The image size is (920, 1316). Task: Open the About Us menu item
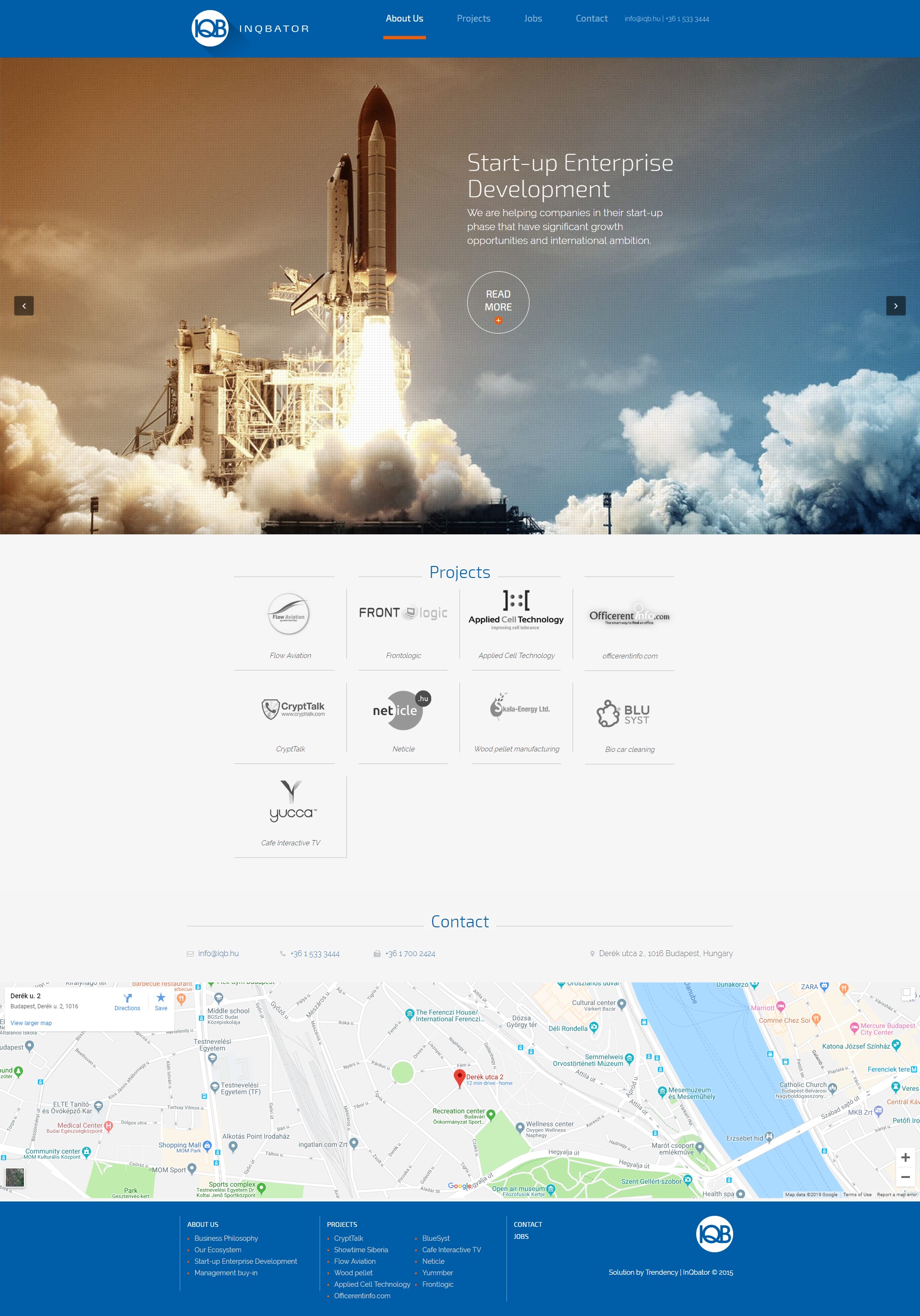pyautogui.click(x=404, y=18)
